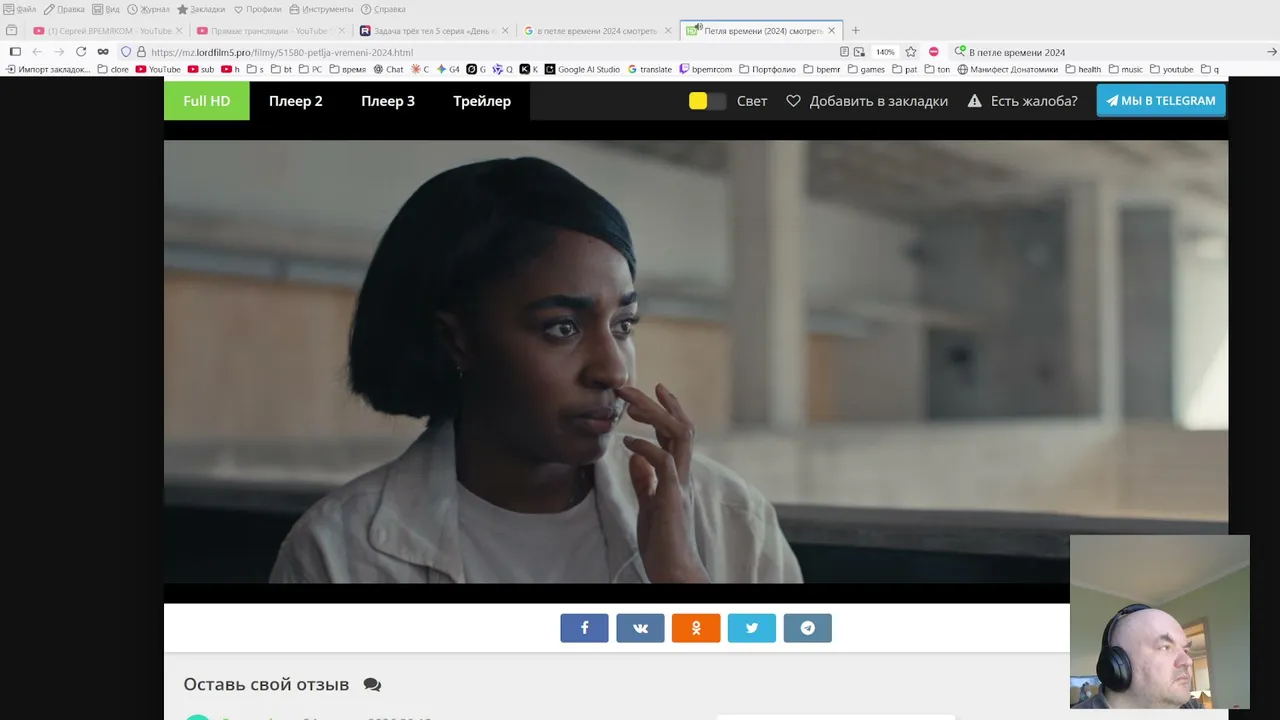
Task: Open the translate bookmark
Action: pyautogui.click(x=649, y=69)
